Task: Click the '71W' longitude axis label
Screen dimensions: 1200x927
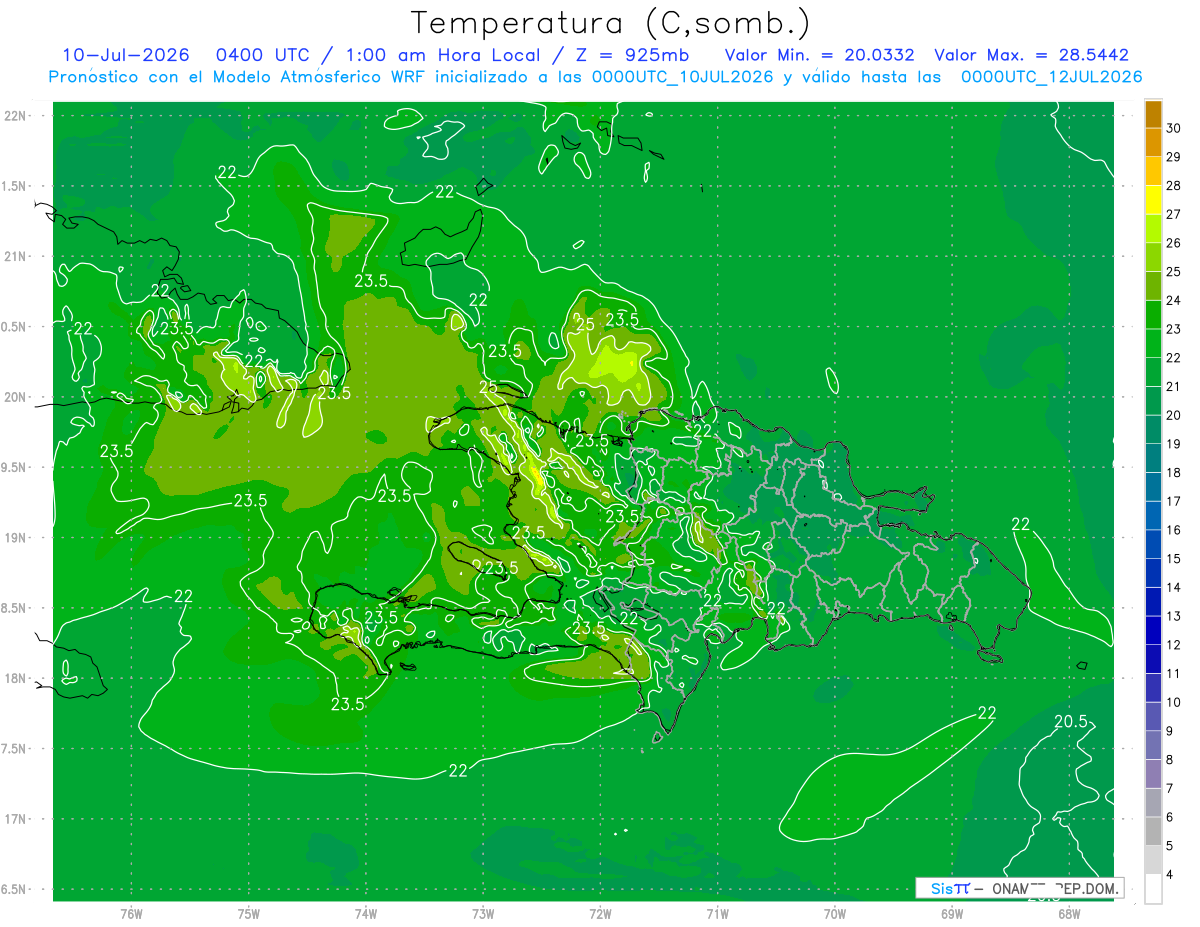Action: [717, 914]
